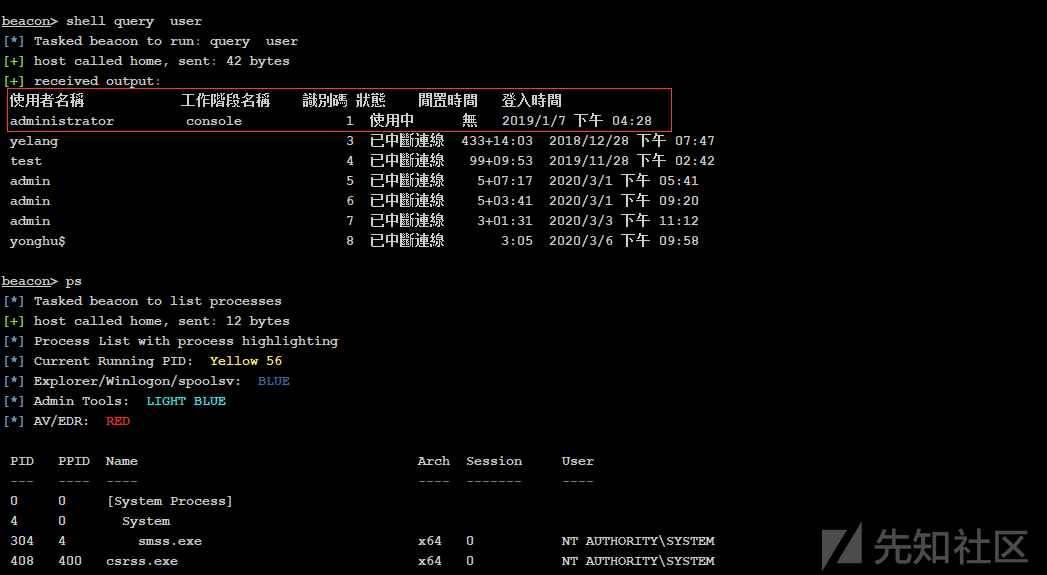
Task: Click 'NT AUTHORITY\SYSTEM' on the csrss.exe row
Action: click(x=638, y=562)
